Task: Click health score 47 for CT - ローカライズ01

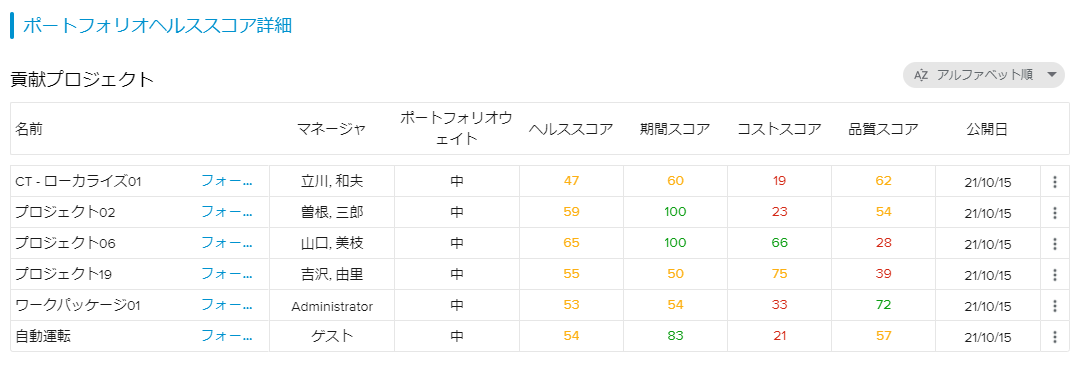Action: pyautogui.click(x=571, y=181)
